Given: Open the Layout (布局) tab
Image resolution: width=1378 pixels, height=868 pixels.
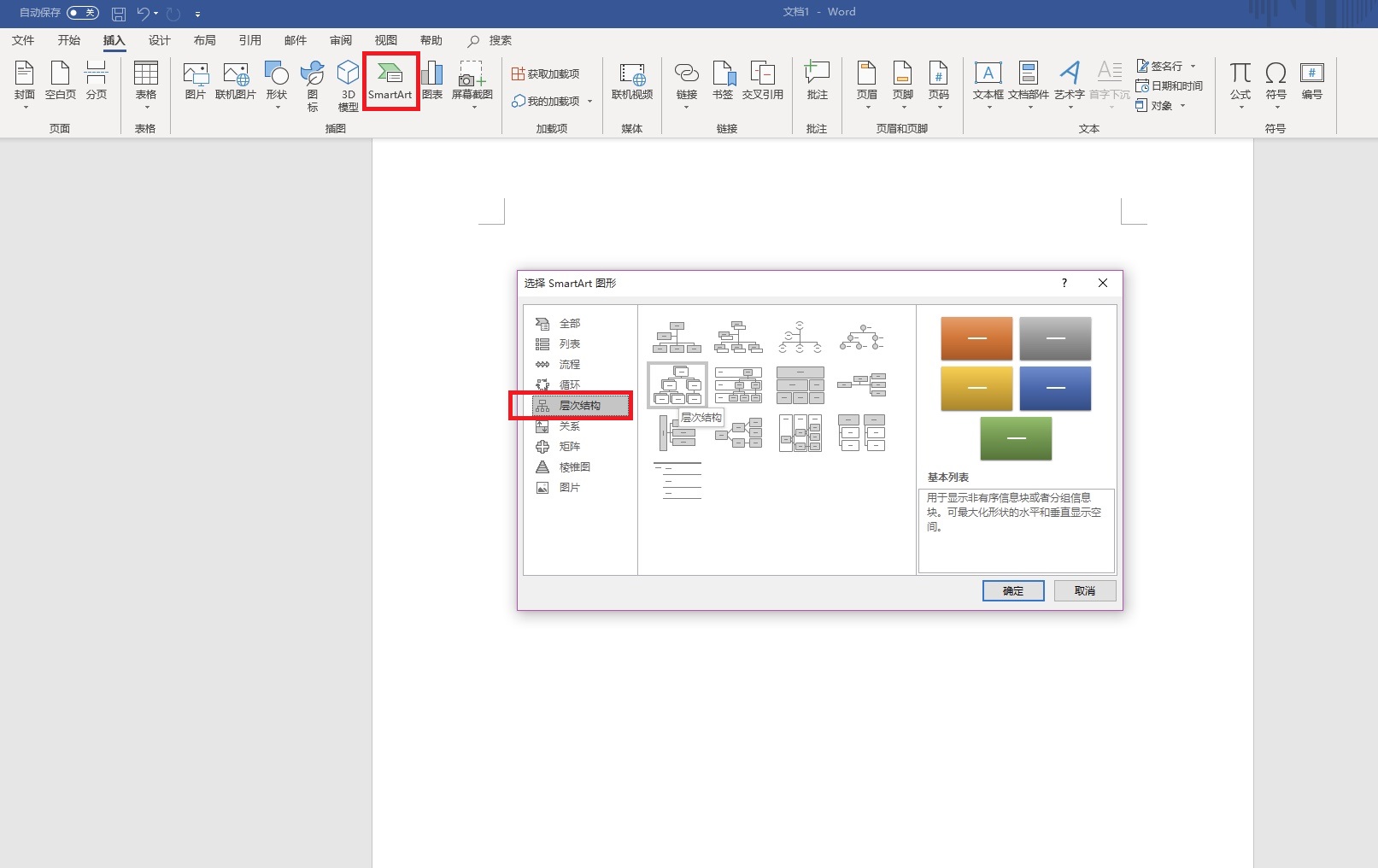Looking at the screenshot, I should click(x=205, y=40).
